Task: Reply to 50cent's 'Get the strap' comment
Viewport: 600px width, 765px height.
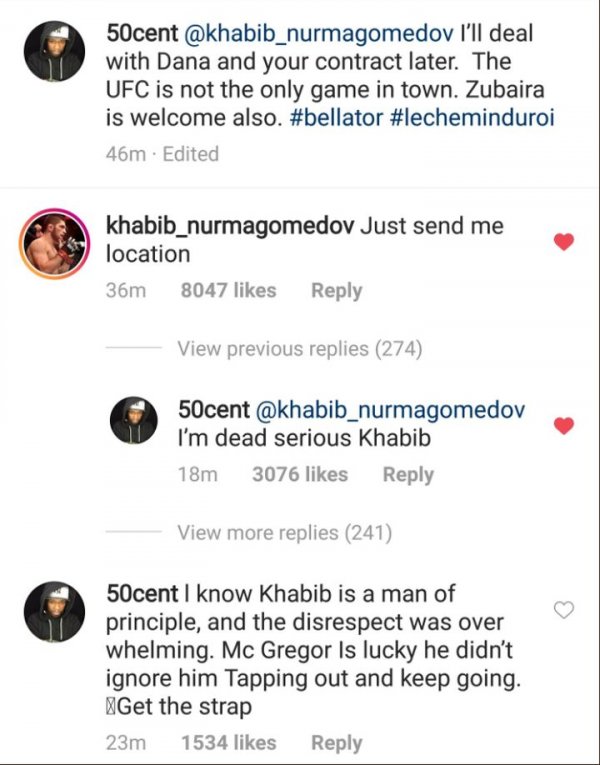Action: [336, 742]
